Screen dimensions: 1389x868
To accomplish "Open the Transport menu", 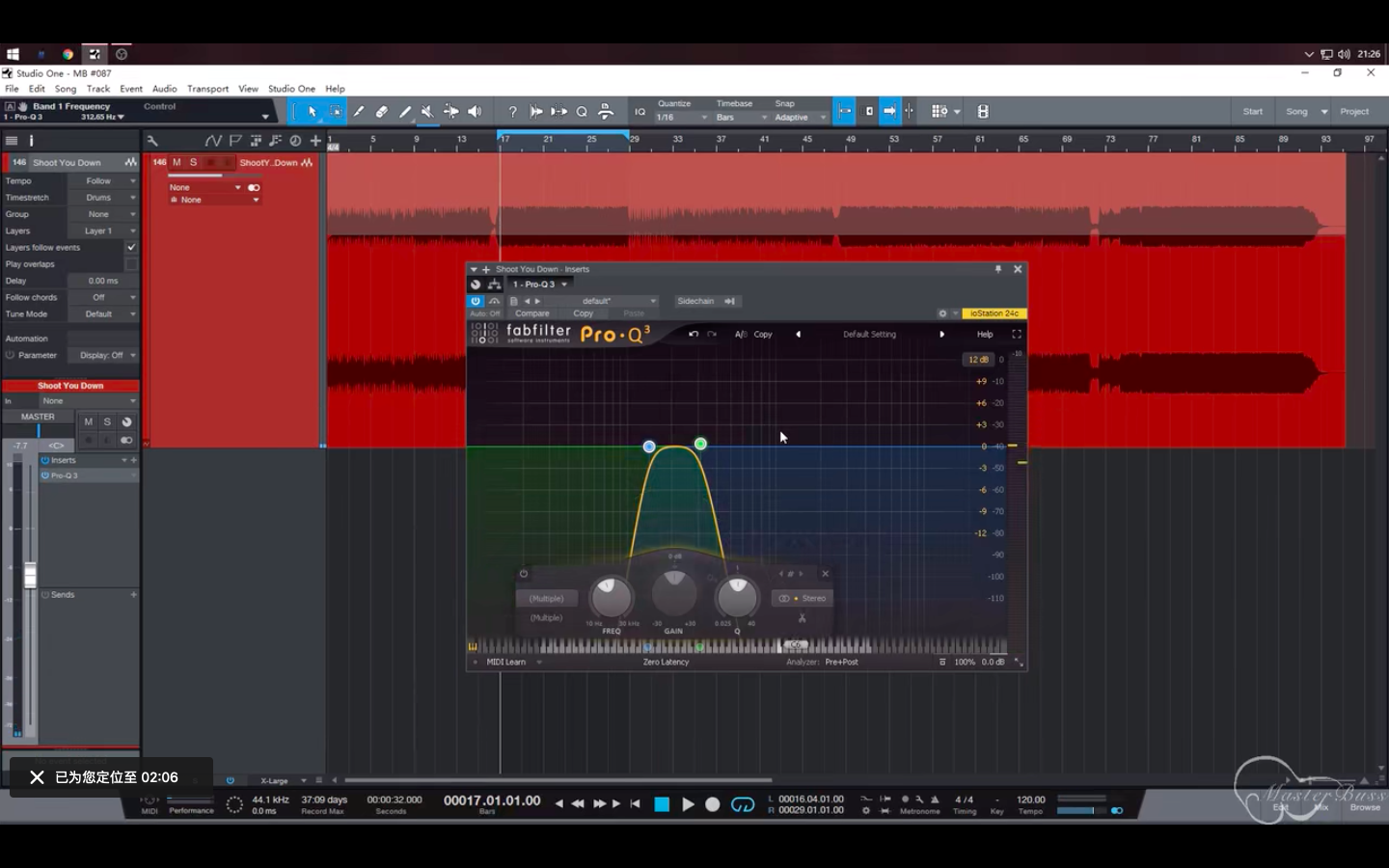I will tap(208, 89).
